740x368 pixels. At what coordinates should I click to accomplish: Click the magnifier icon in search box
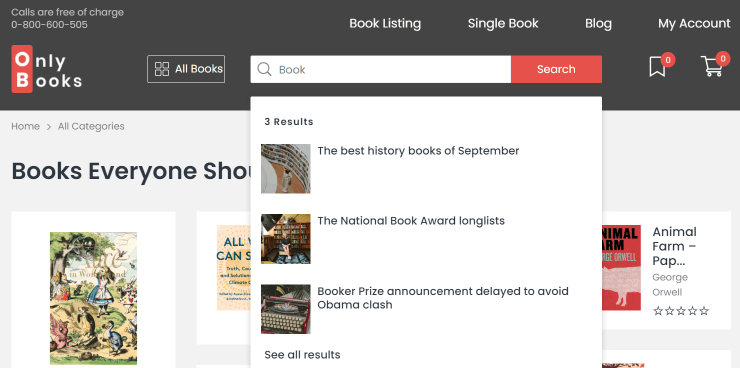[264, 69]
